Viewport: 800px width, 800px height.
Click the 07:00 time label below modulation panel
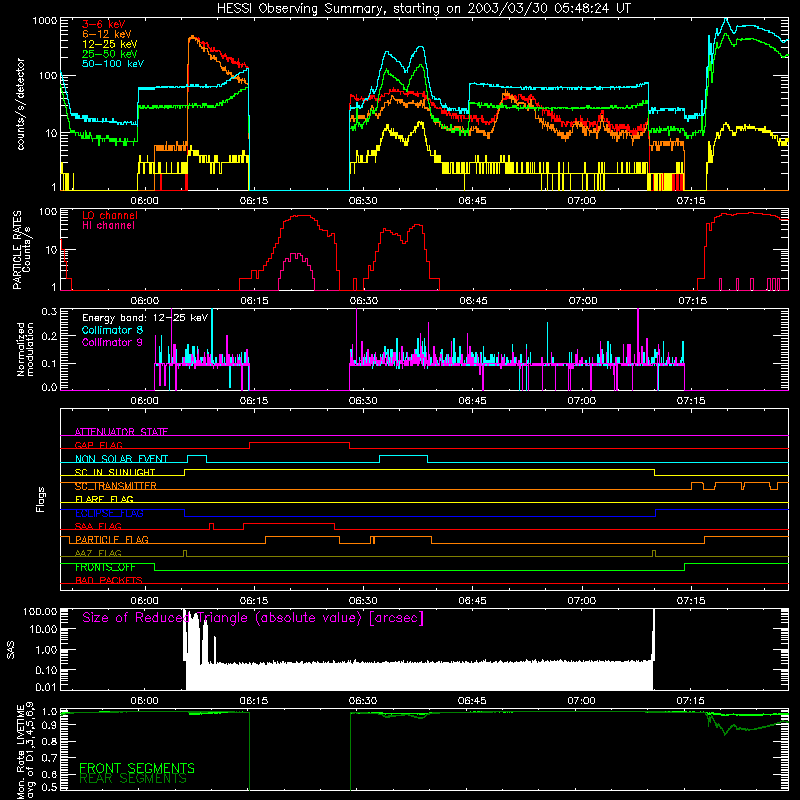[582, 401]
